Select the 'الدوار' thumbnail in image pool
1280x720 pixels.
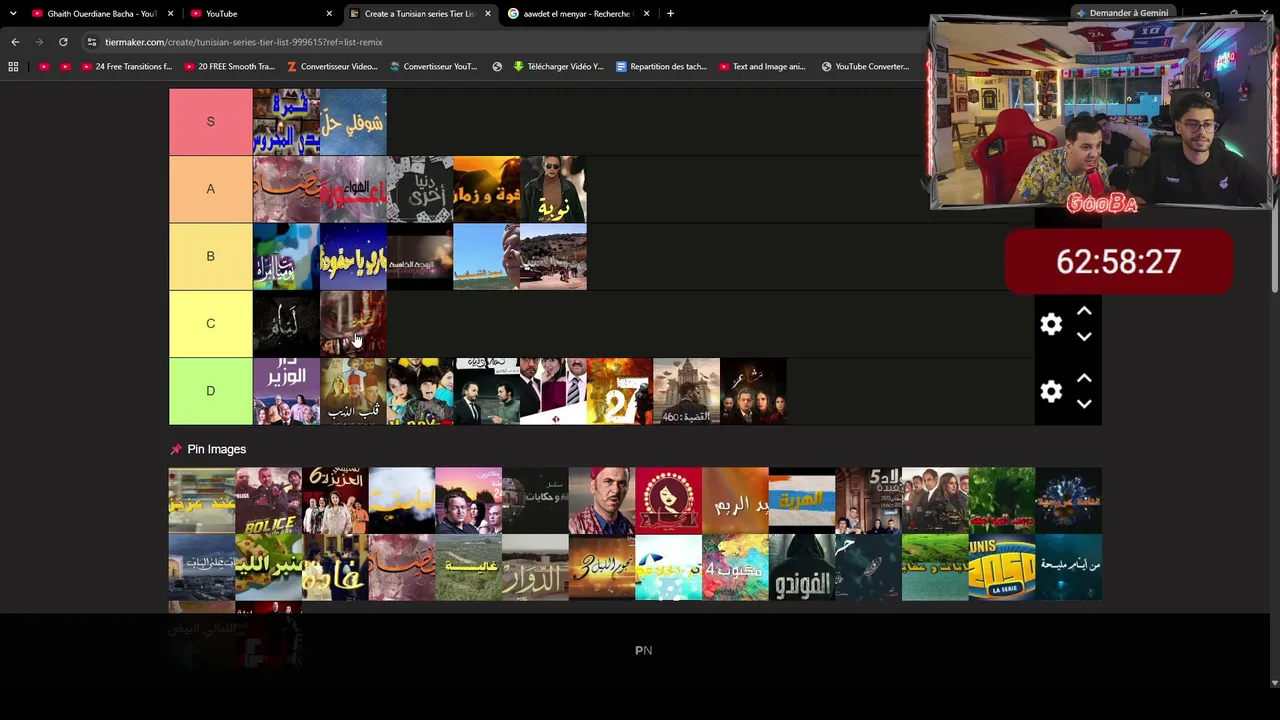(x=535, y=567)
